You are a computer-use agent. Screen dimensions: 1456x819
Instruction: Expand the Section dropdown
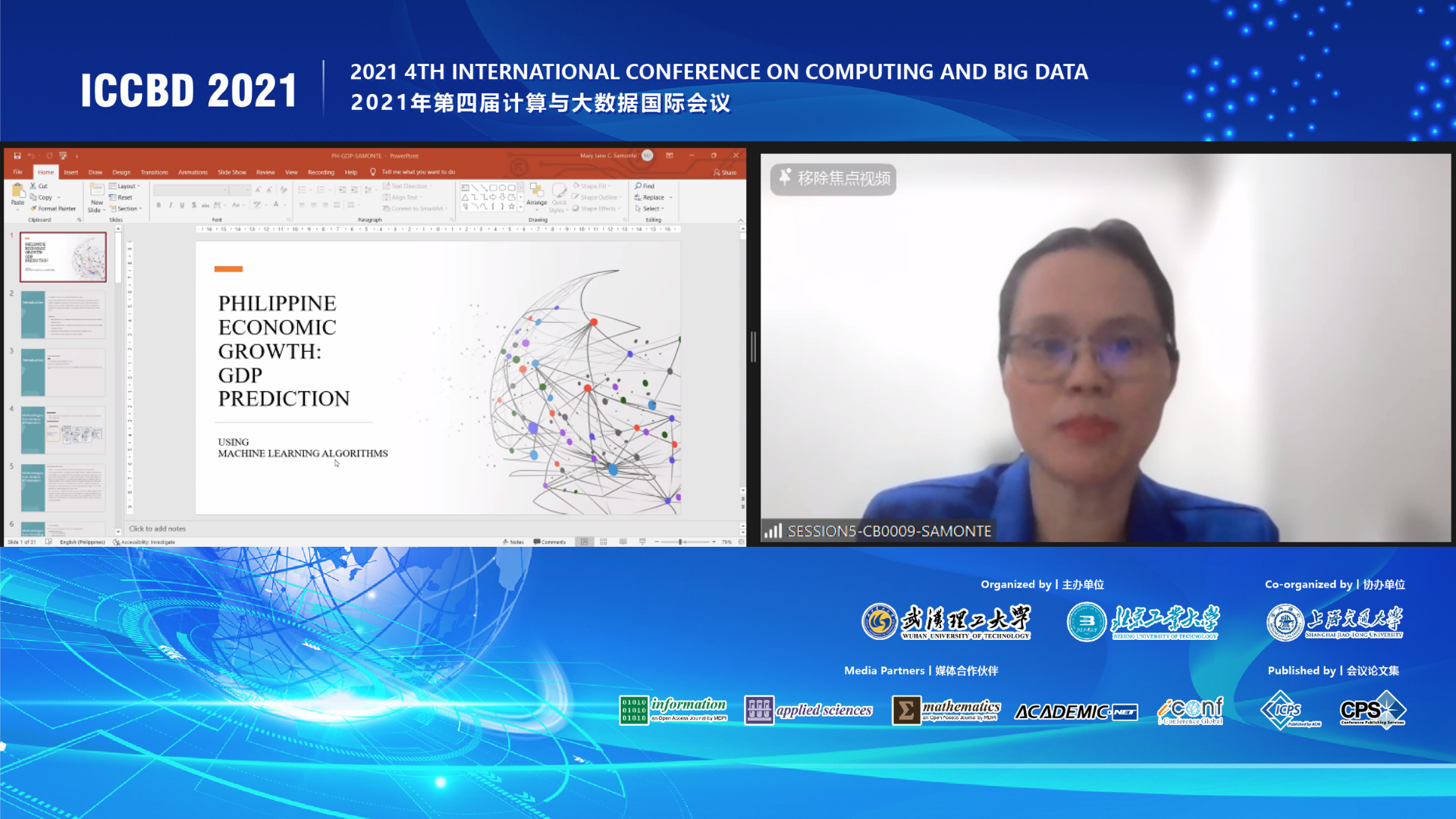125,209
